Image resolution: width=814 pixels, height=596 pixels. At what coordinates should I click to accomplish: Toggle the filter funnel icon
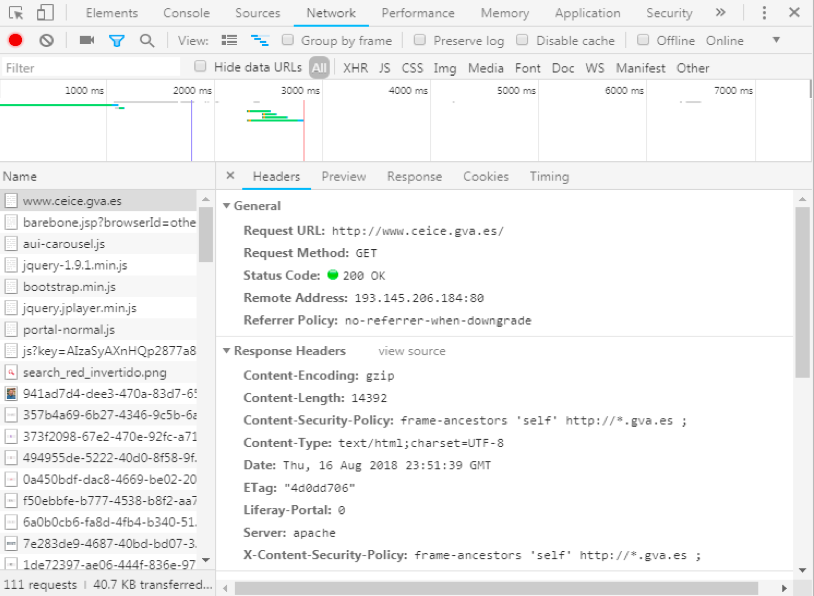117,40
